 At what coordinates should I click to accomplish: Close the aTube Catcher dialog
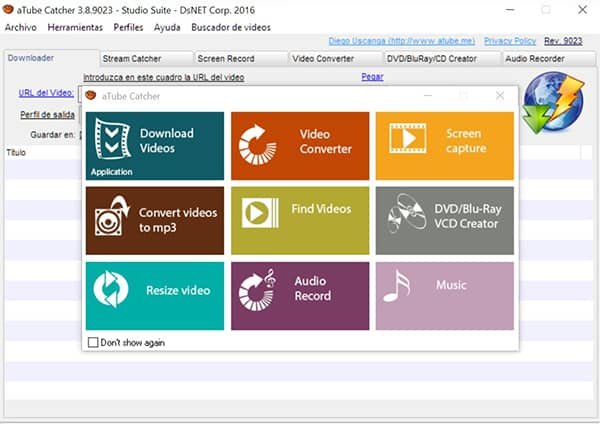pyautogui.click(x=500, y=96)
